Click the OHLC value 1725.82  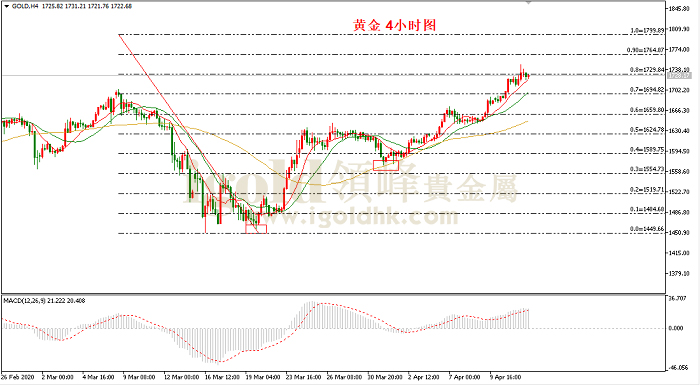coord(53,6)
